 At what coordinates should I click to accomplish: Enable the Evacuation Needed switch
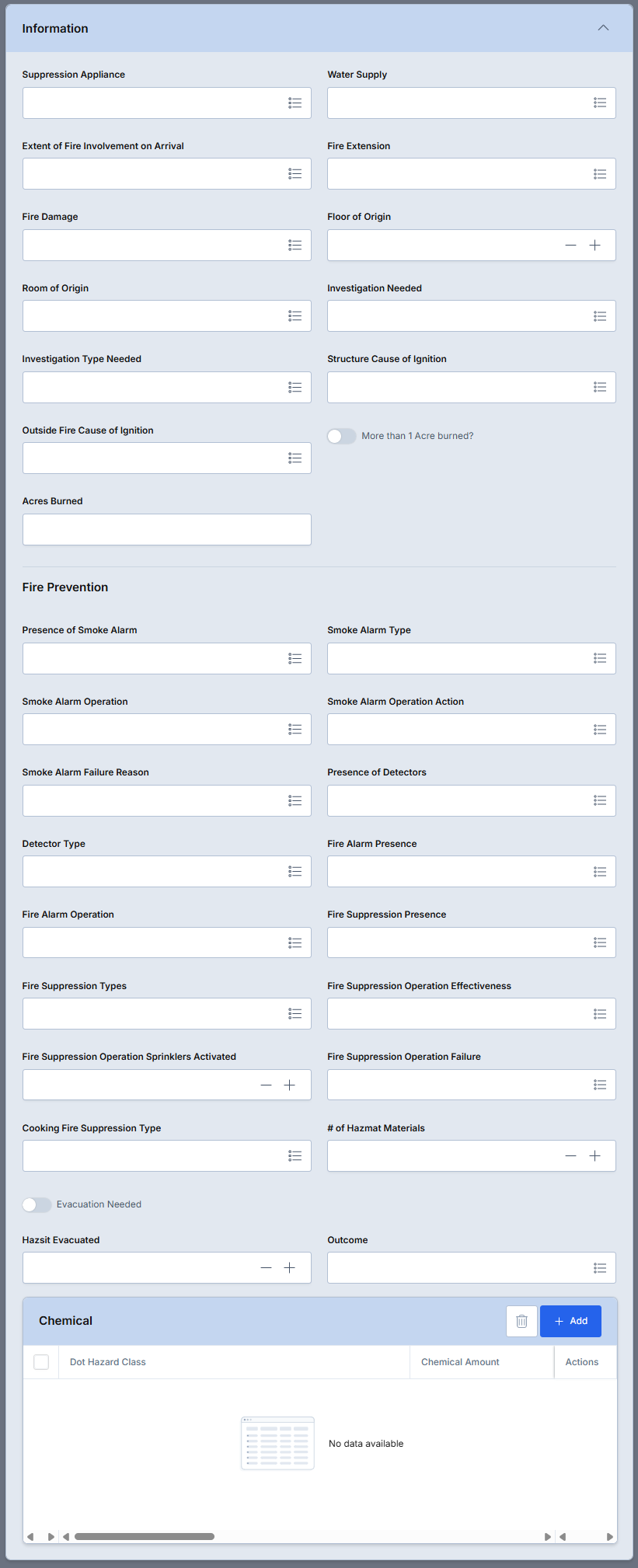37,1204
